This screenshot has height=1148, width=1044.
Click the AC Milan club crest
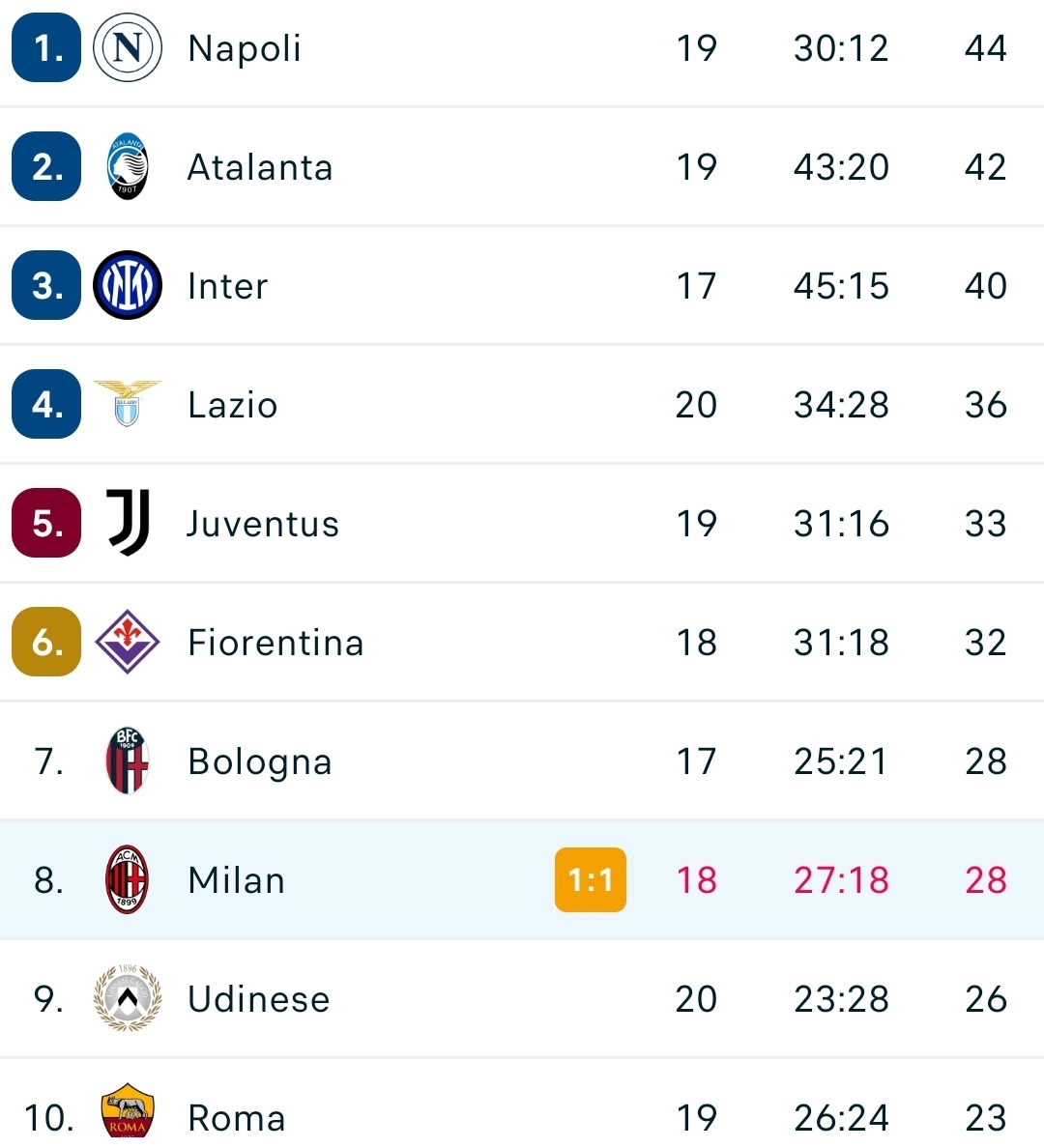[x=127, y=879]
